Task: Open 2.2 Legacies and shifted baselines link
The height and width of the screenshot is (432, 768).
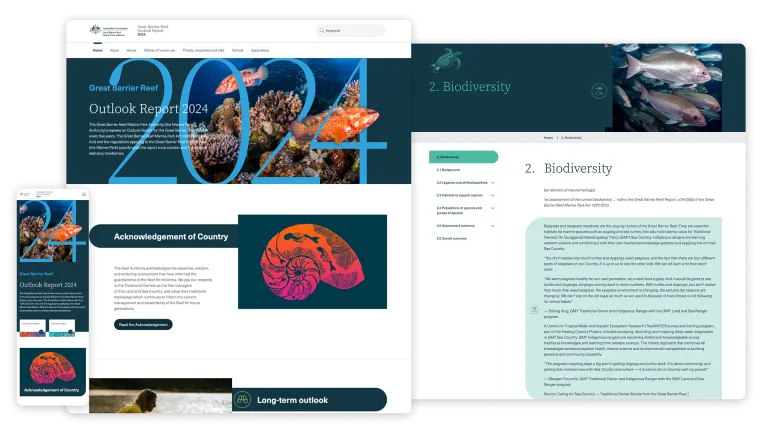Action: [x=462, y=183]
